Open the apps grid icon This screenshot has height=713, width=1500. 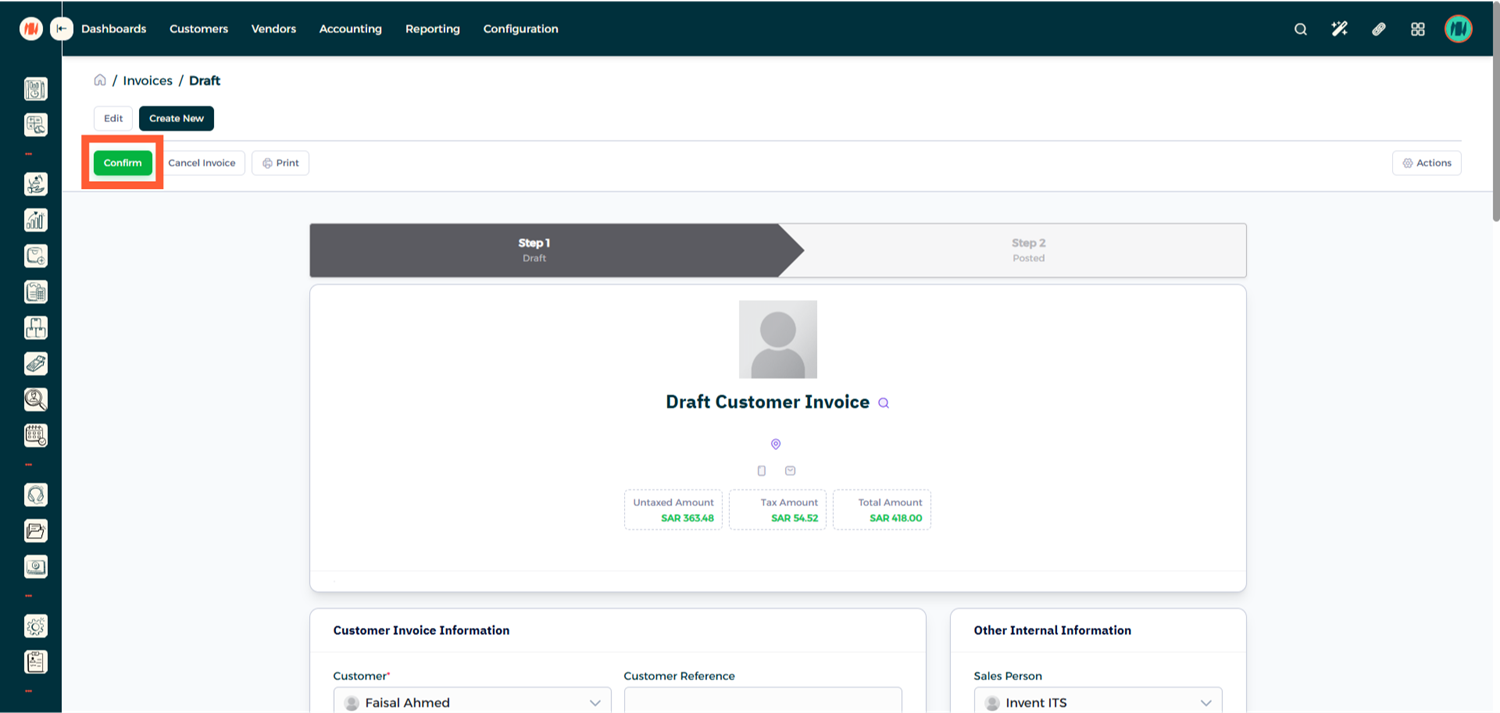tap(1417, 29)
